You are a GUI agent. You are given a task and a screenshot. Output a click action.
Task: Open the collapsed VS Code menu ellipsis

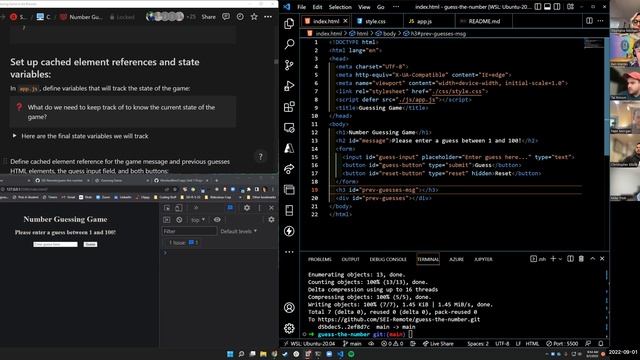click(396, 7)
